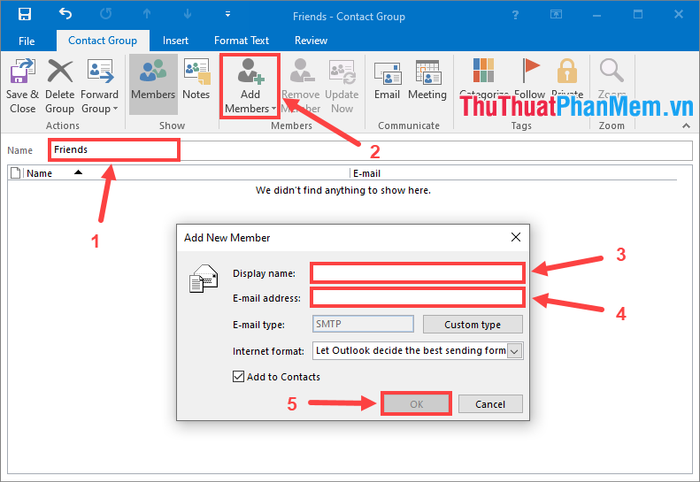Click the Display name text field
Image resolution: width=700 pixels, height=482 pixels.
tap(417, 273)
